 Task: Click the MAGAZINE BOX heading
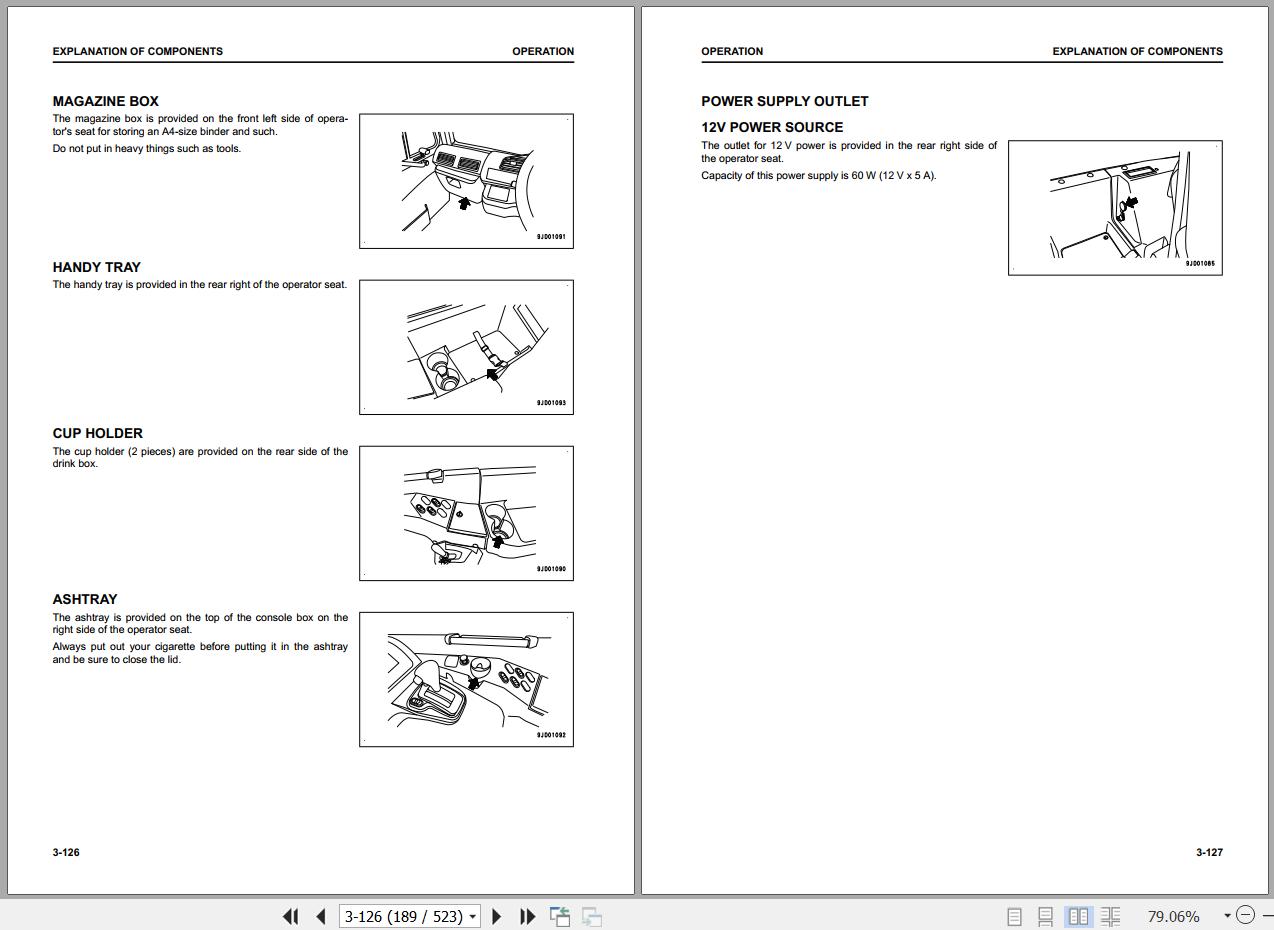click(x=105, y=101)
